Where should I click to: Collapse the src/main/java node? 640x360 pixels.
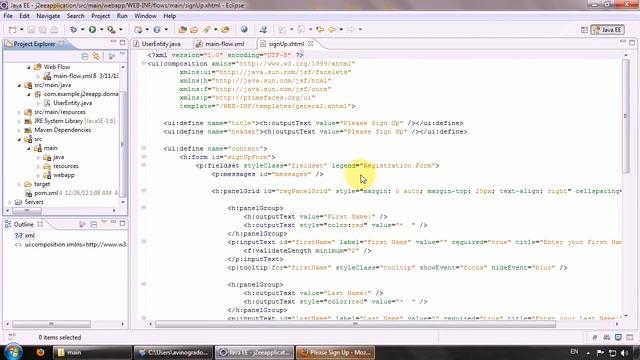(19, 85)
